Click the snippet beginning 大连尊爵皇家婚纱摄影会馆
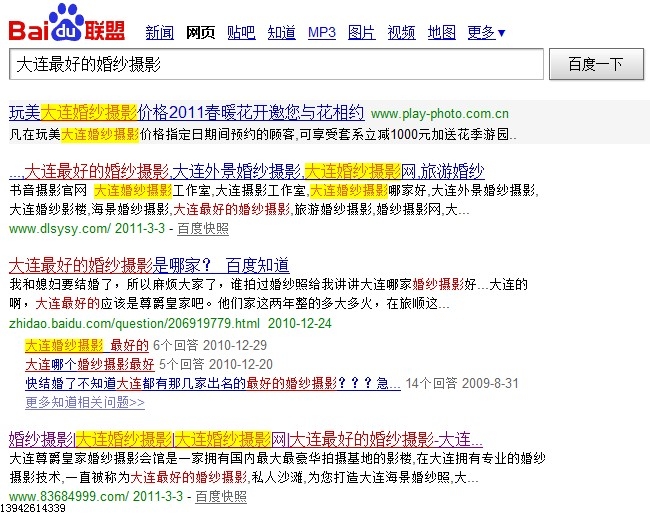 [277, 468]
